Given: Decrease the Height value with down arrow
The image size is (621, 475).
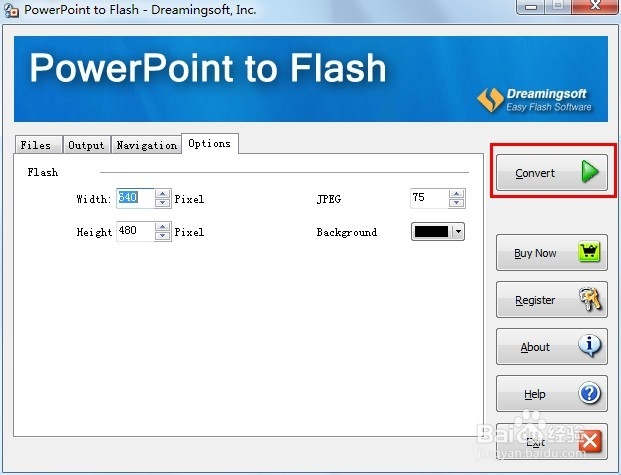Looking at the screenshot, I should (x=162, y=236).
